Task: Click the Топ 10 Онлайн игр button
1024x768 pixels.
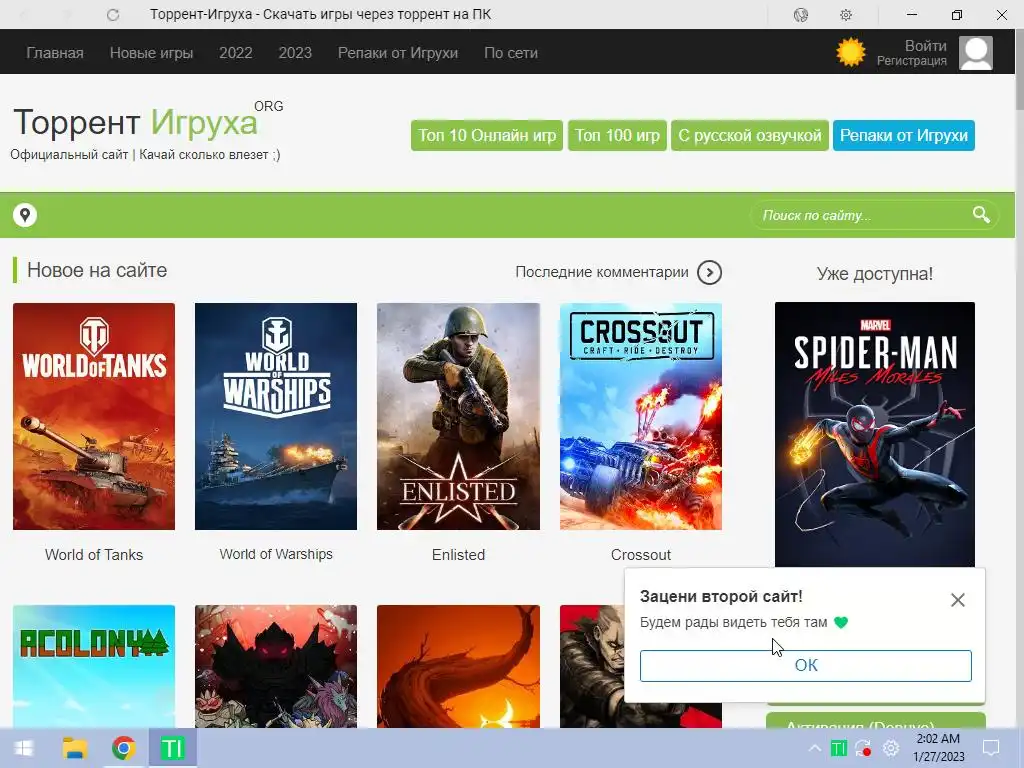Action: (487, 135)
